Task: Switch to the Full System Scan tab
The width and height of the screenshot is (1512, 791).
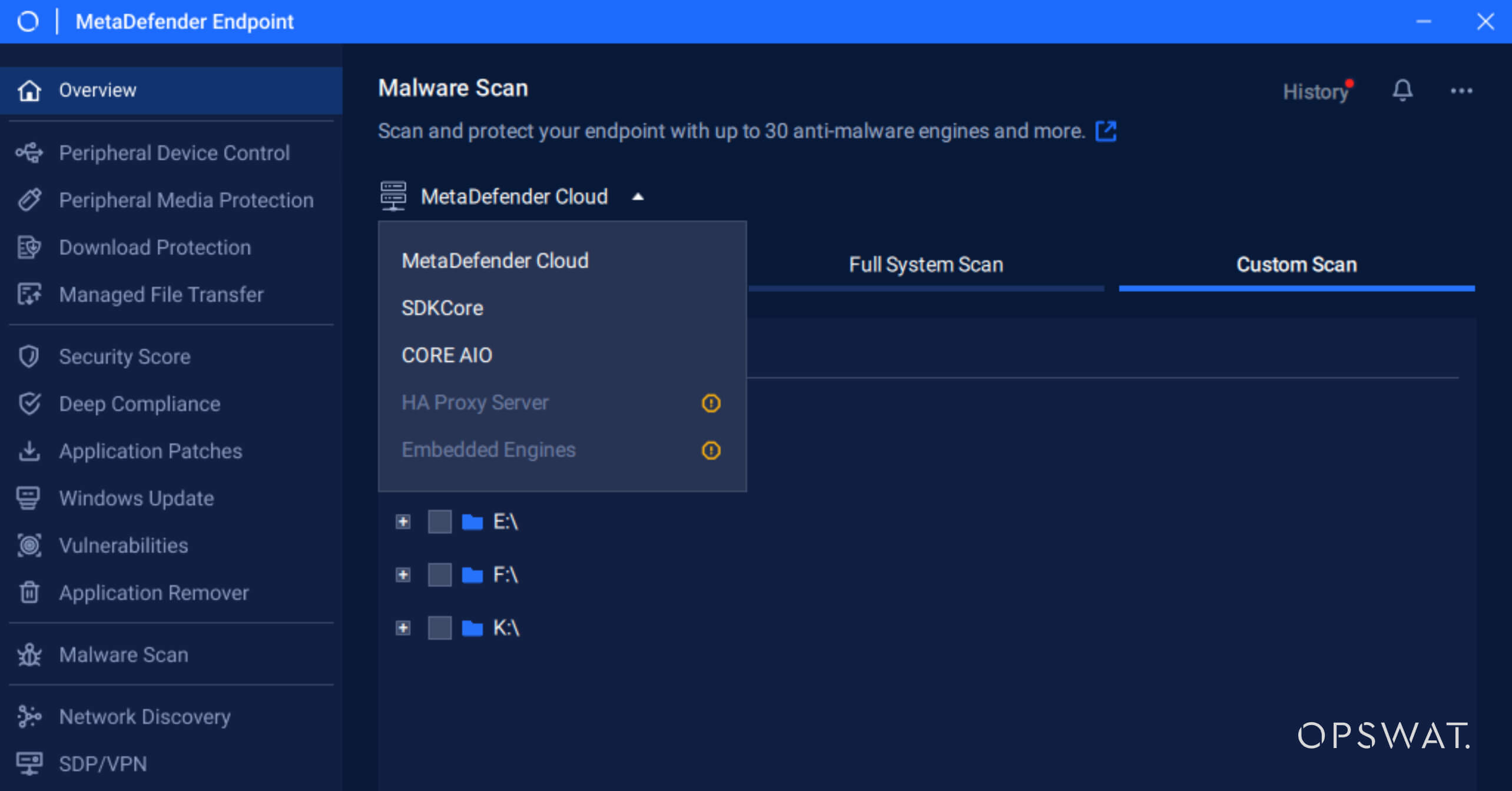Action: tap(926, 265)
